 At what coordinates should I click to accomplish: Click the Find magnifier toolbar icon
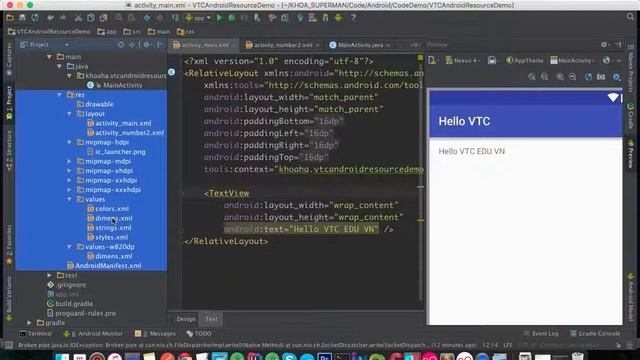[118, 18]
